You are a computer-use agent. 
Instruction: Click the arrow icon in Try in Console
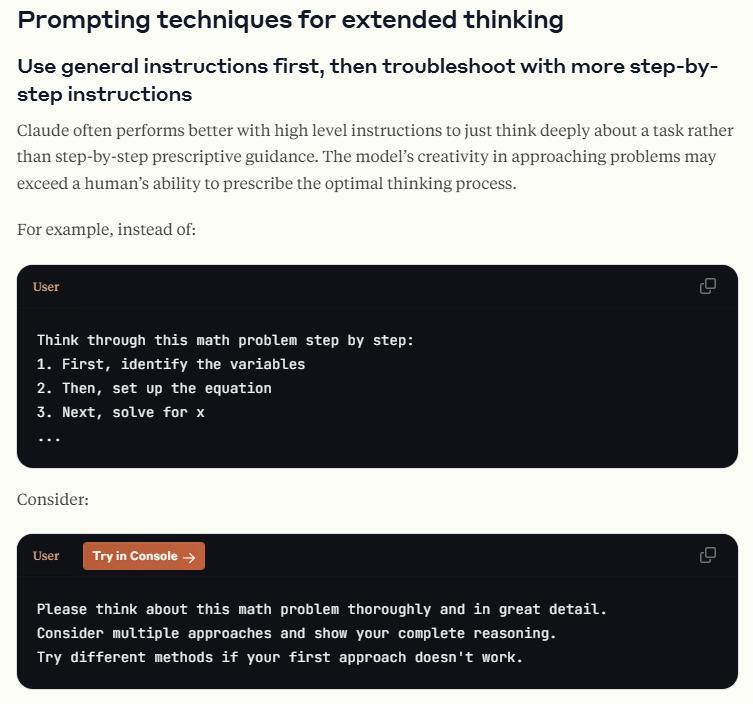pos(189,557)
